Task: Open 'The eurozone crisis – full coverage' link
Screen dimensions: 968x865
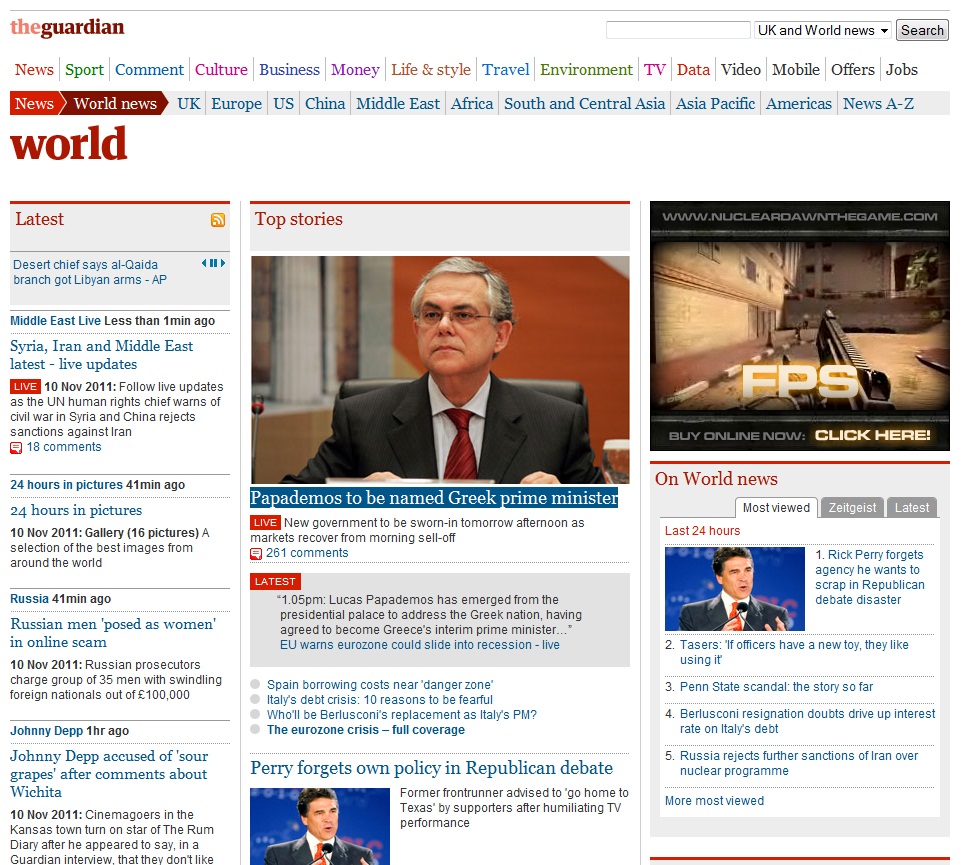Action: click(x=365, y=730)
